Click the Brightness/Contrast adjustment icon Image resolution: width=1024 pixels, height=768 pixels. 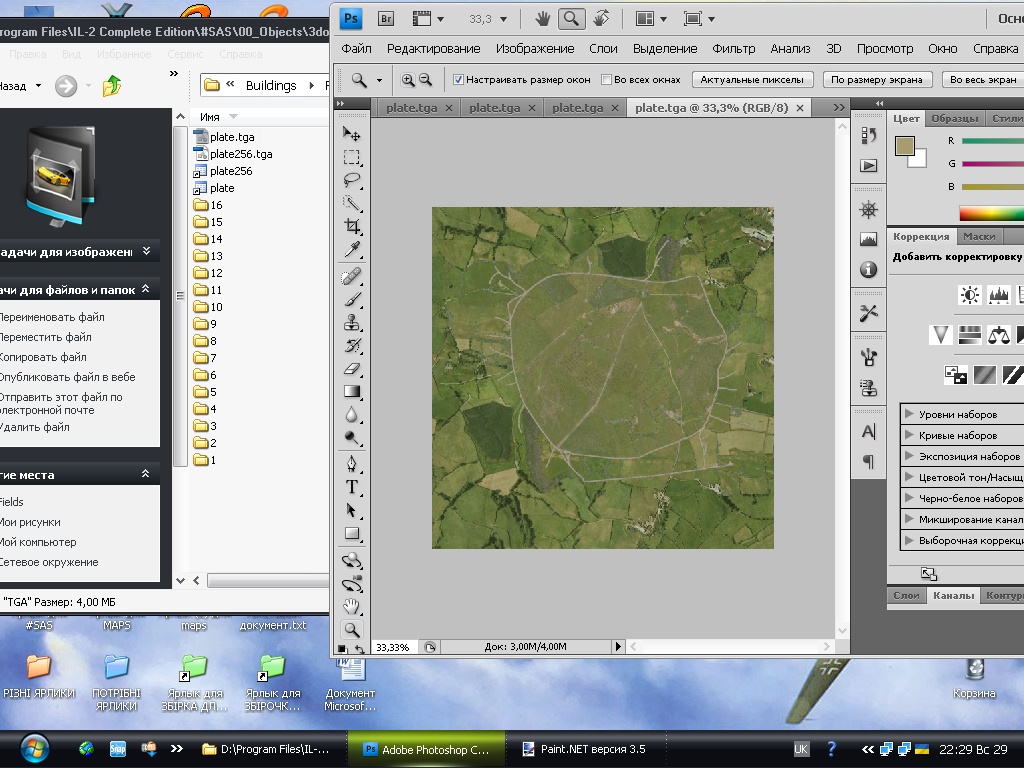tap(969, 295)
